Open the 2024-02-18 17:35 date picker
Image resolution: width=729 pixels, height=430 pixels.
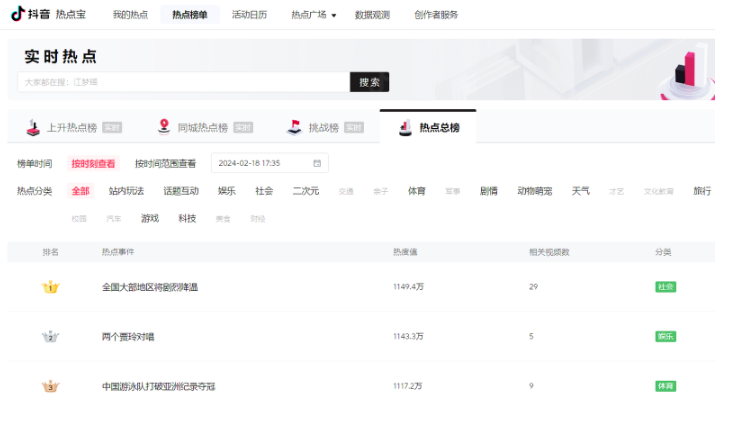tap(263, 163)
